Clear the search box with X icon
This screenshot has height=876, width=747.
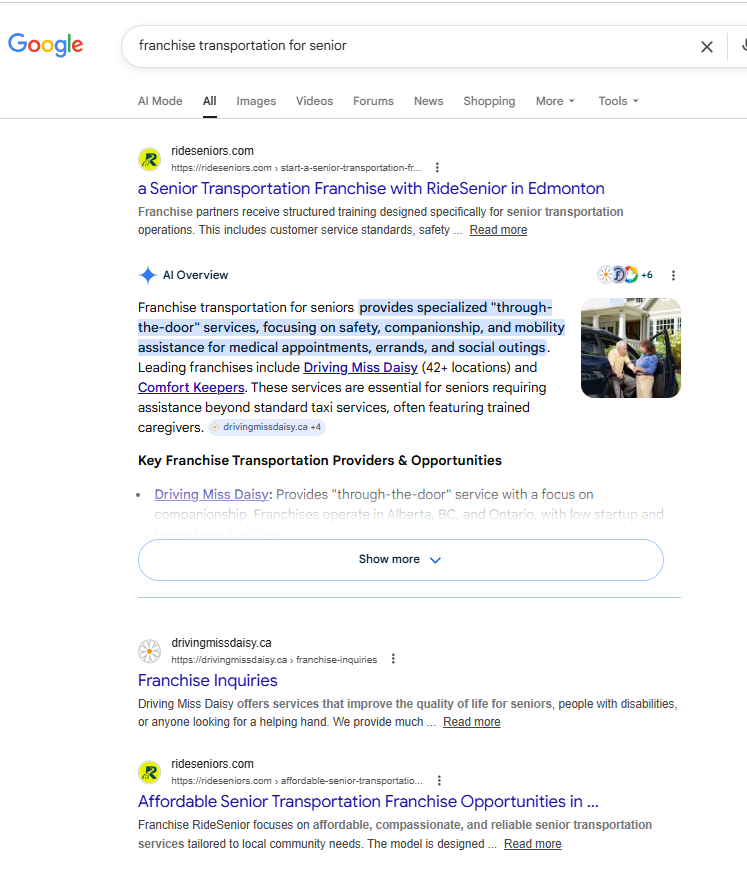(x=707, y=47)
